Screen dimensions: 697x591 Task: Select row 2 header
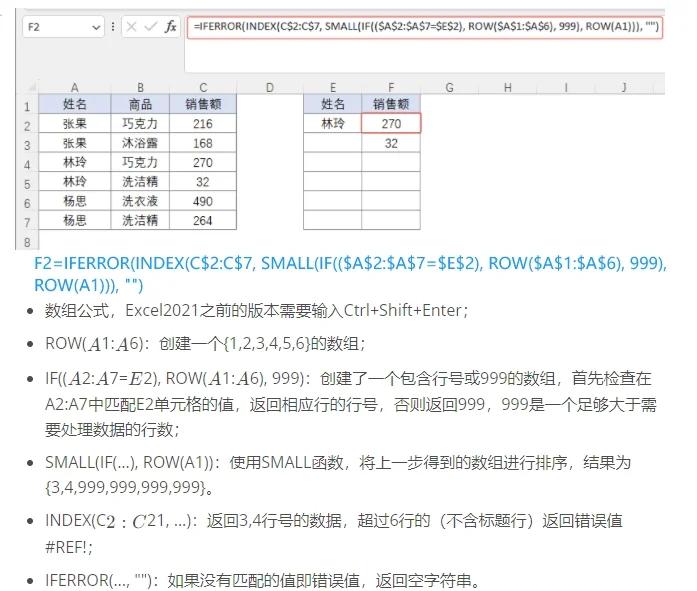[27, 126]
